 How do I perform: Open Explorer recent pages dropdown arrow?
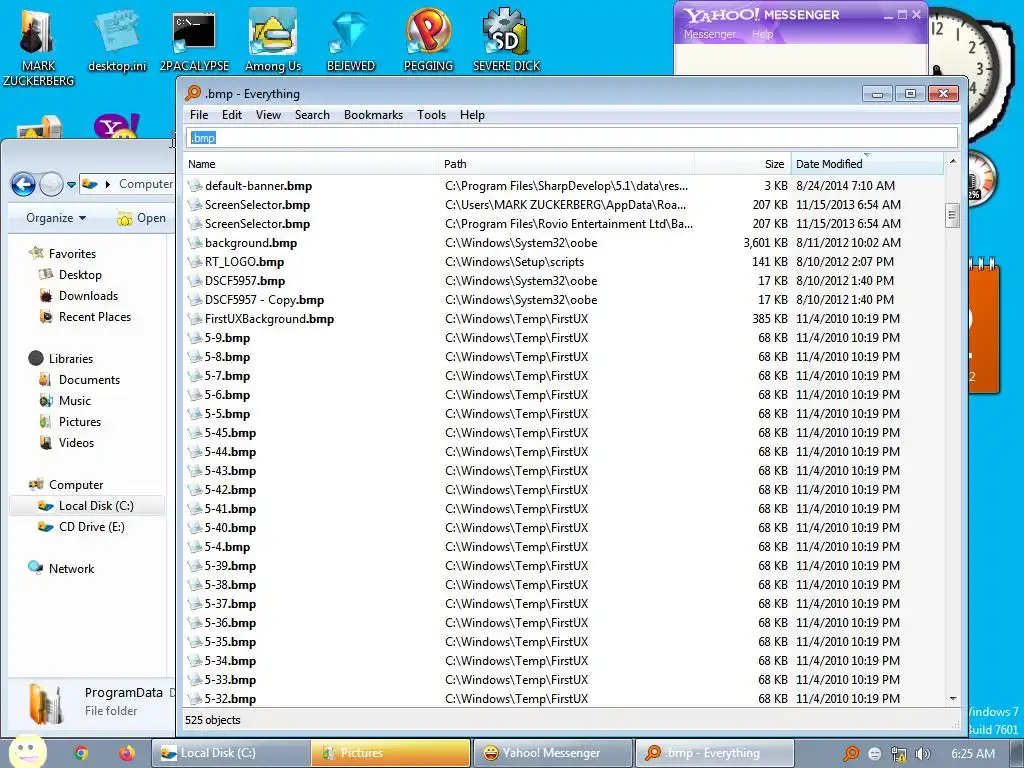pos(71,185)
